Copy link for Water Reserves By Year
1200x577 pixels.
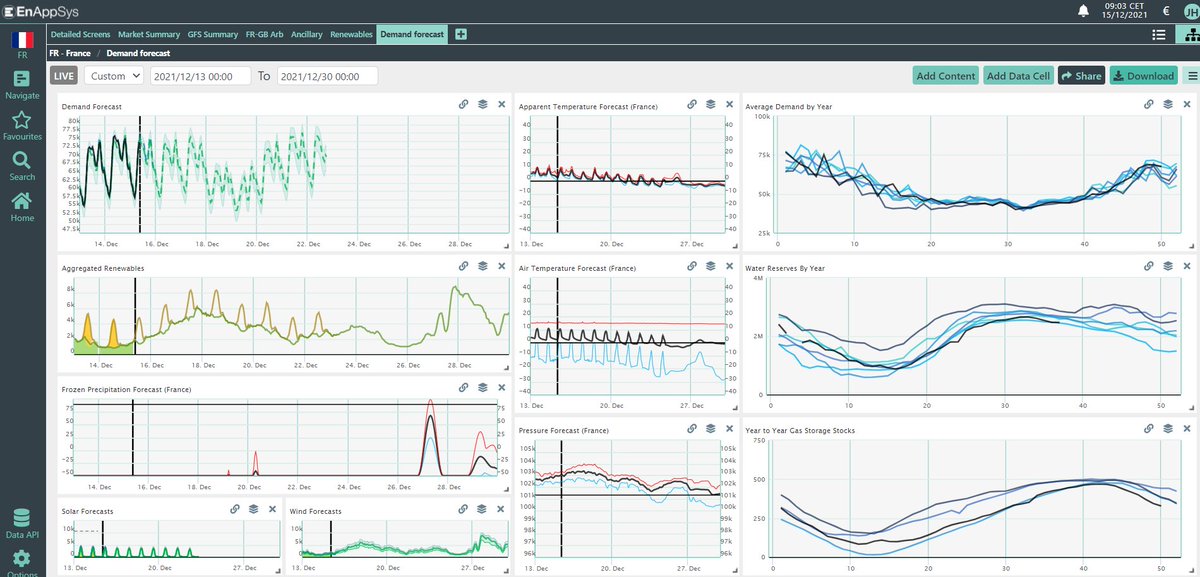click(1150, 266)
